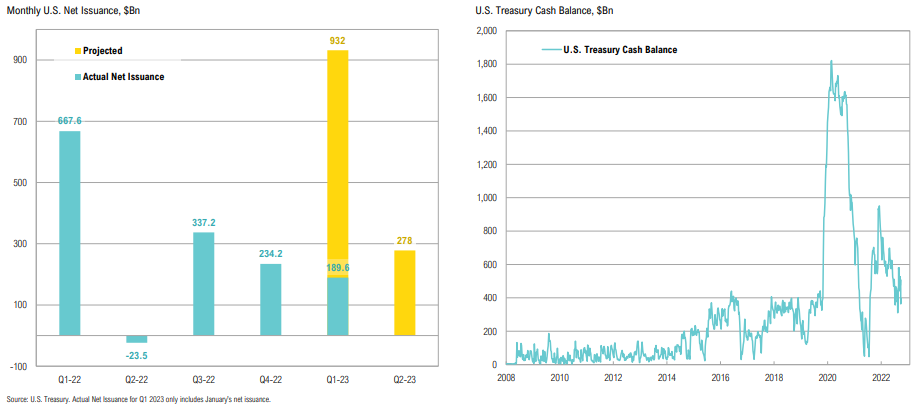915x405 pixels.
Task: Click the -23.5 data label
Action: point(137,354)
